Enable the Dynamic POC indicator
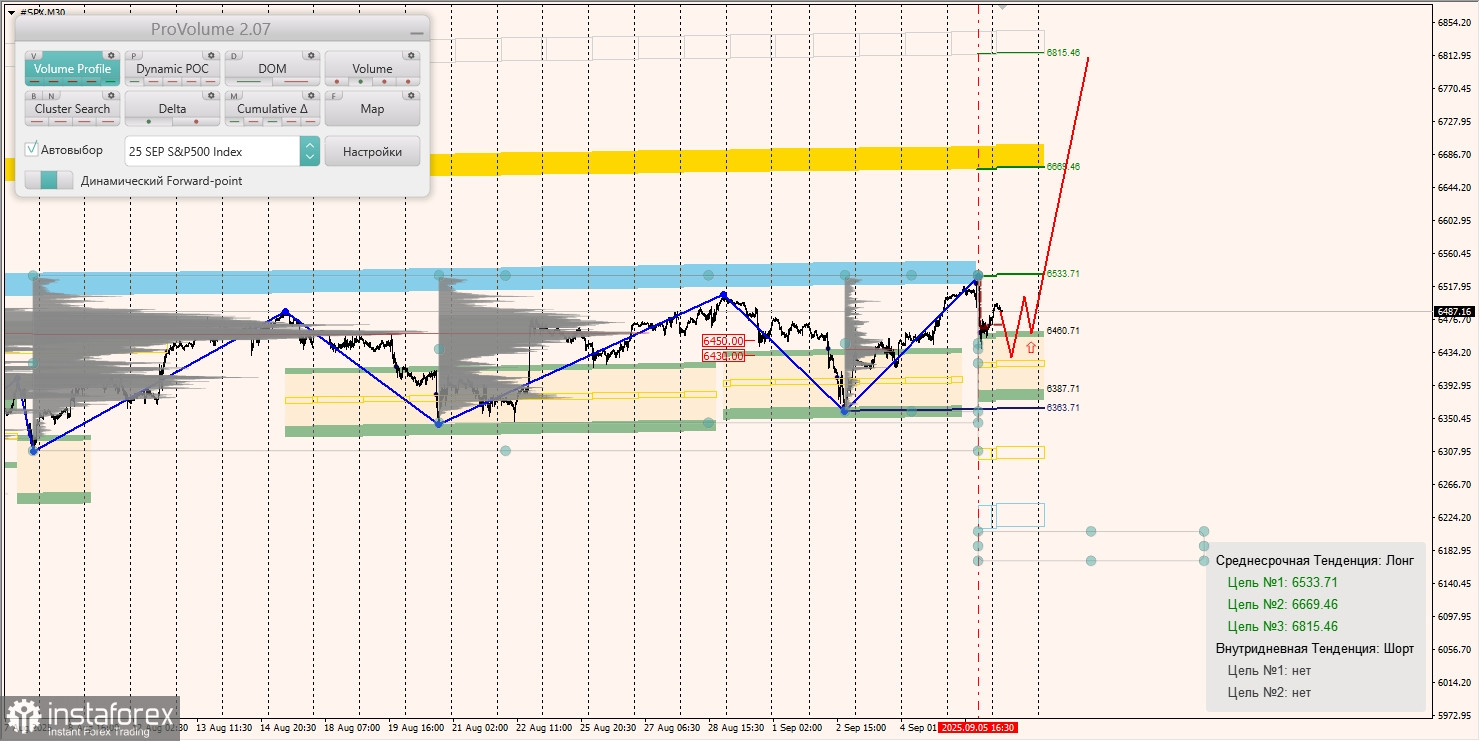Viewport: 1480px width, 741px height. [x=172, y=69]
